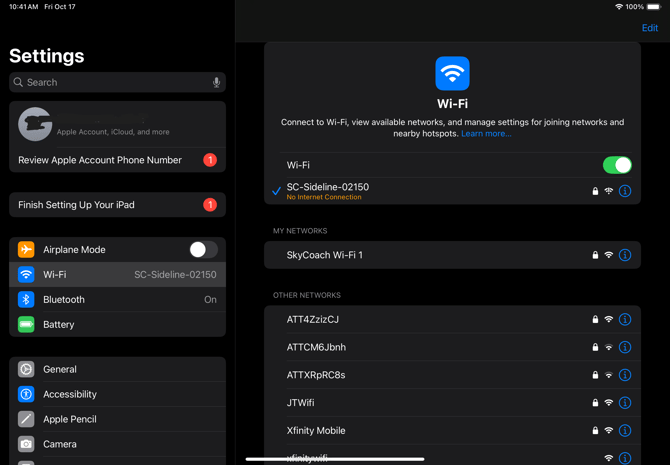Image resolution: width=670 pixels, height=465 pixels.
Task: Click the blue checkmark beside SC-Sideline-02150
Action: click(276, 191)
